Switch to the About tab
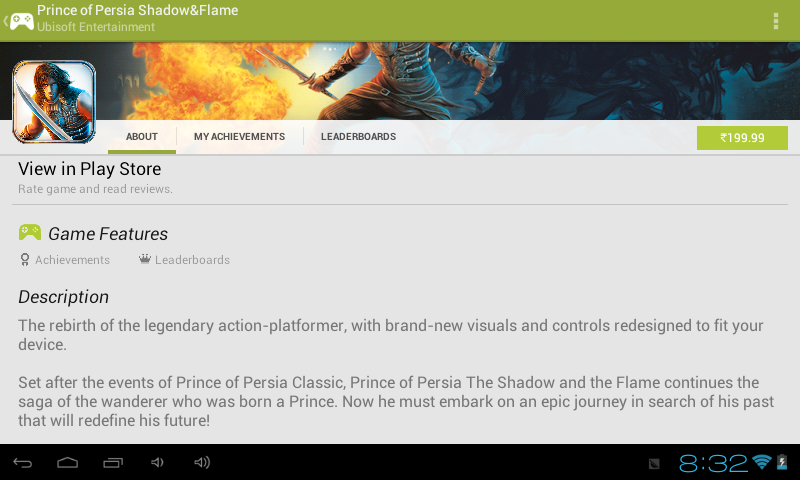The height and width of the screenshot is (480, 800). click(142, 137)
